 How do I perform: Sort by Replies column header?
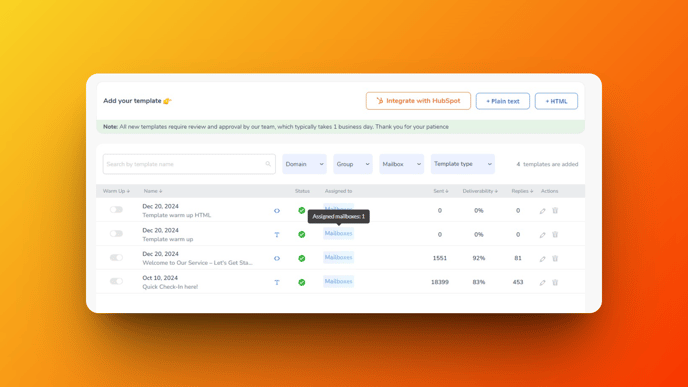[522, 191]
